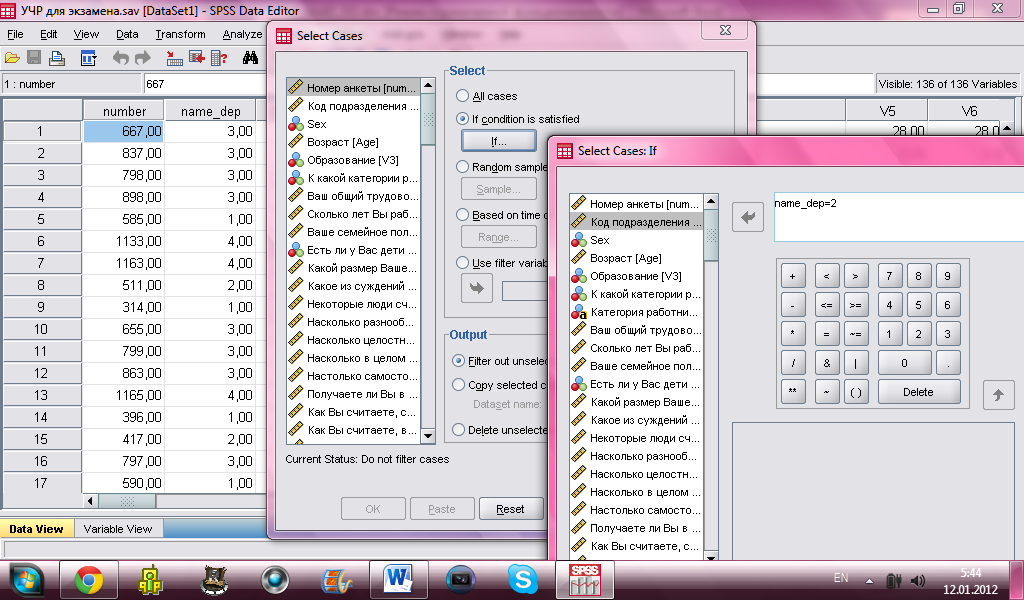Click the SPSS taskbar icon
The image size is (1024, 600).
tap(584, 580)
